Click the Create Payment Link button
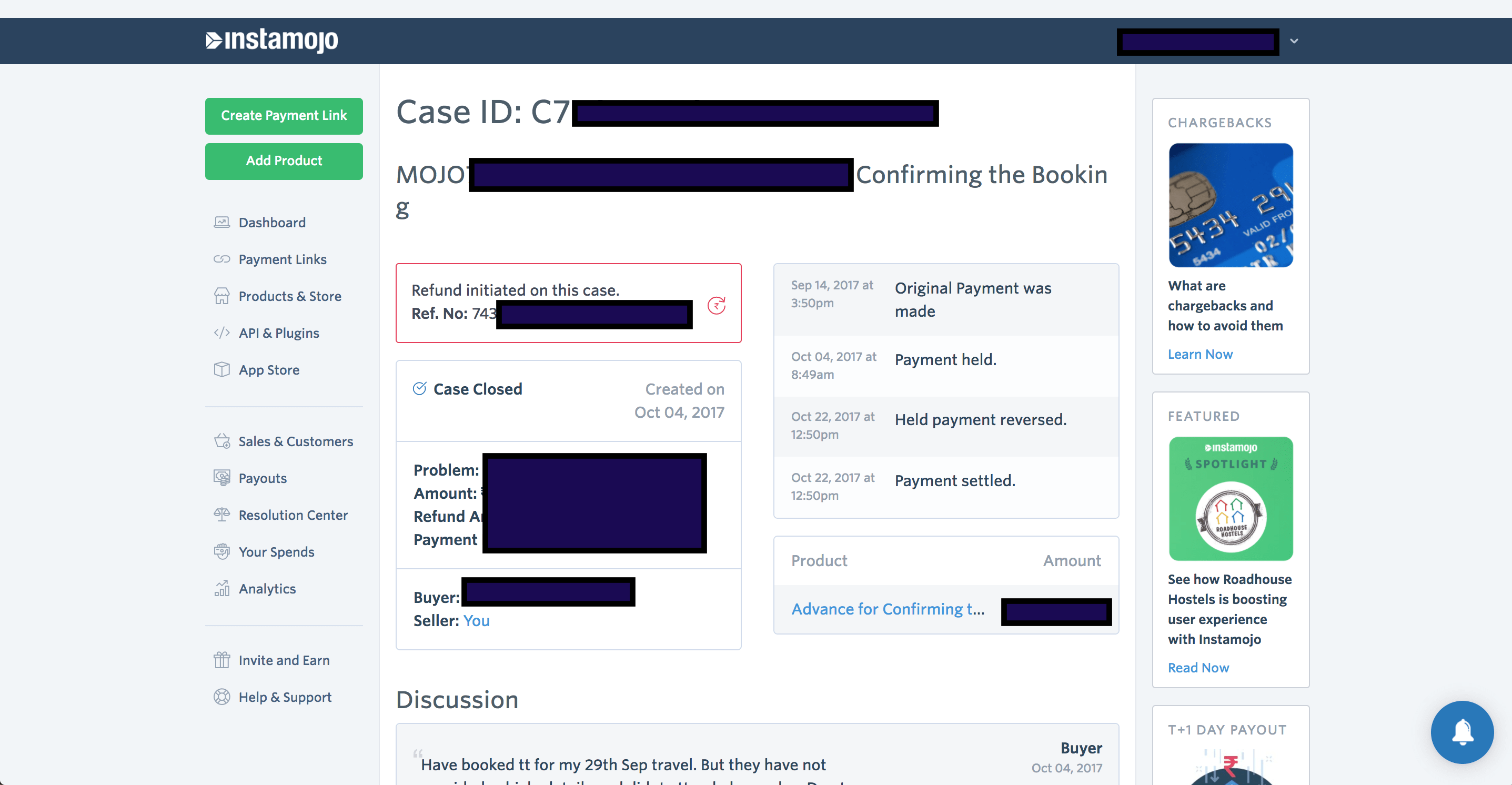1512x785 pixels. pos(284,116)
